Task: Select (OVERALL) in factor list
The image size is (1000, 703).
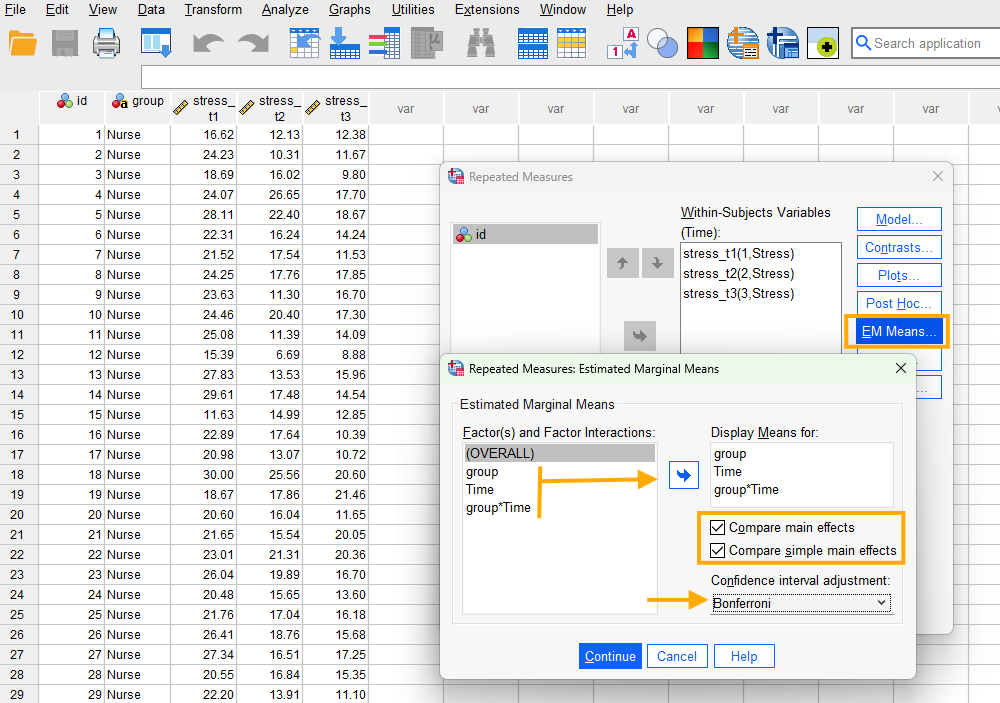Action: click(559, 453)
